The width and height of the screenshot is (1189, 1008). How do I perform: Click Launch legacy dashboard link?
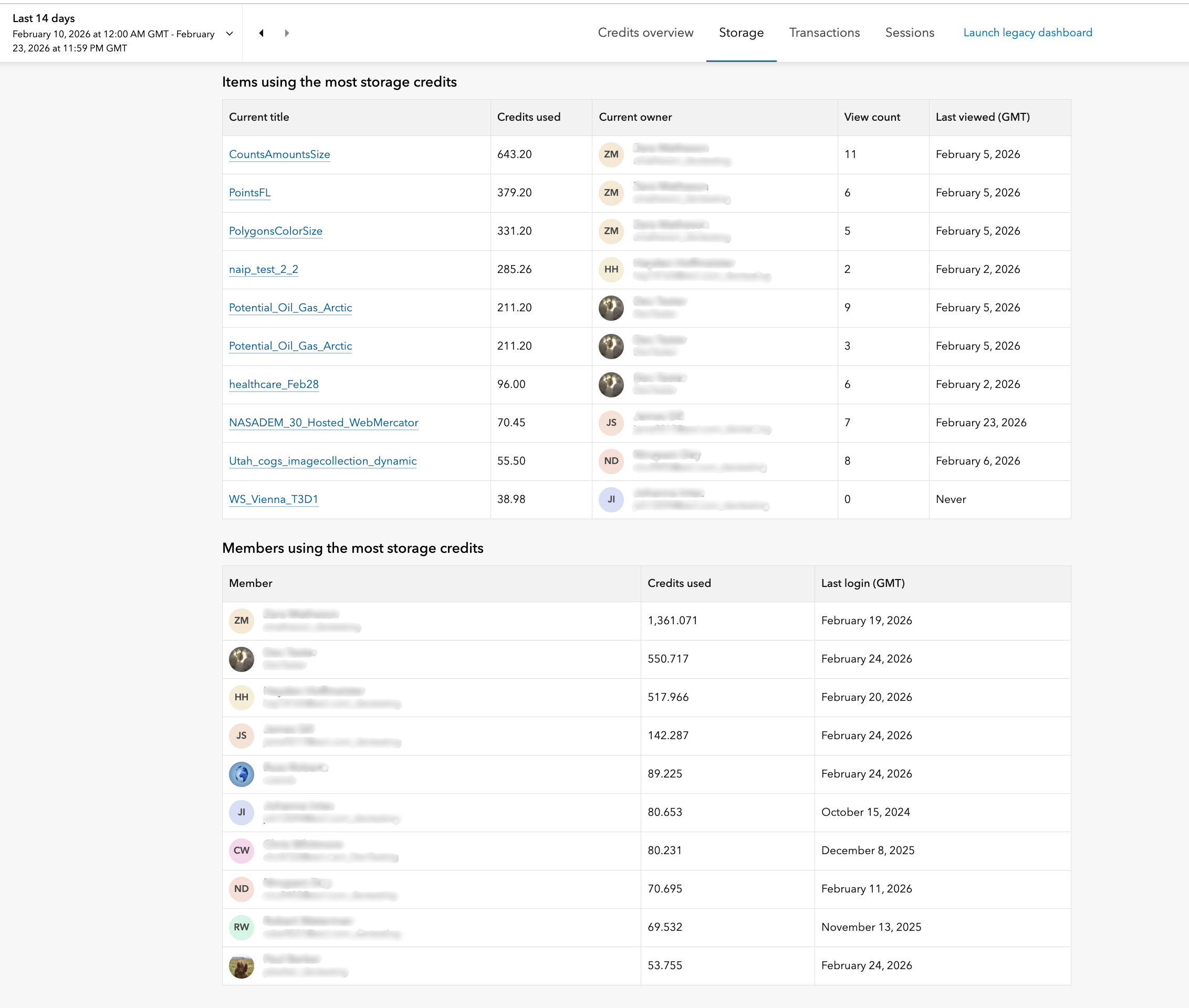pyautogui.click(x=1027, y=33)
